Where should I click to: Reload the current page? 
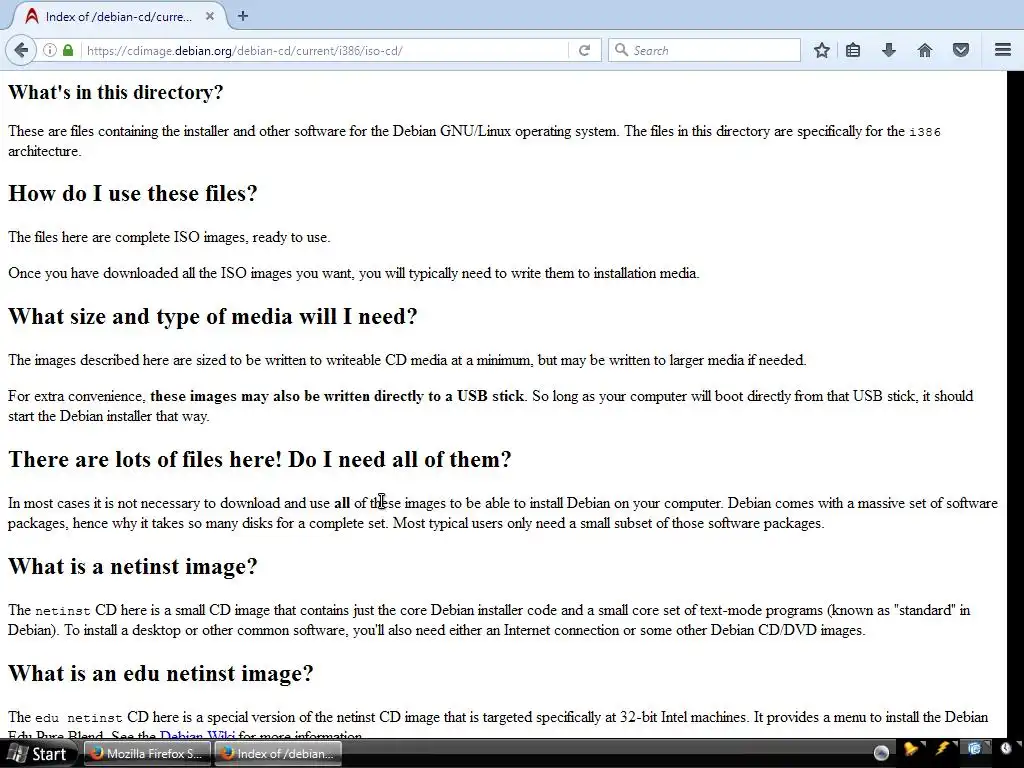584,50
